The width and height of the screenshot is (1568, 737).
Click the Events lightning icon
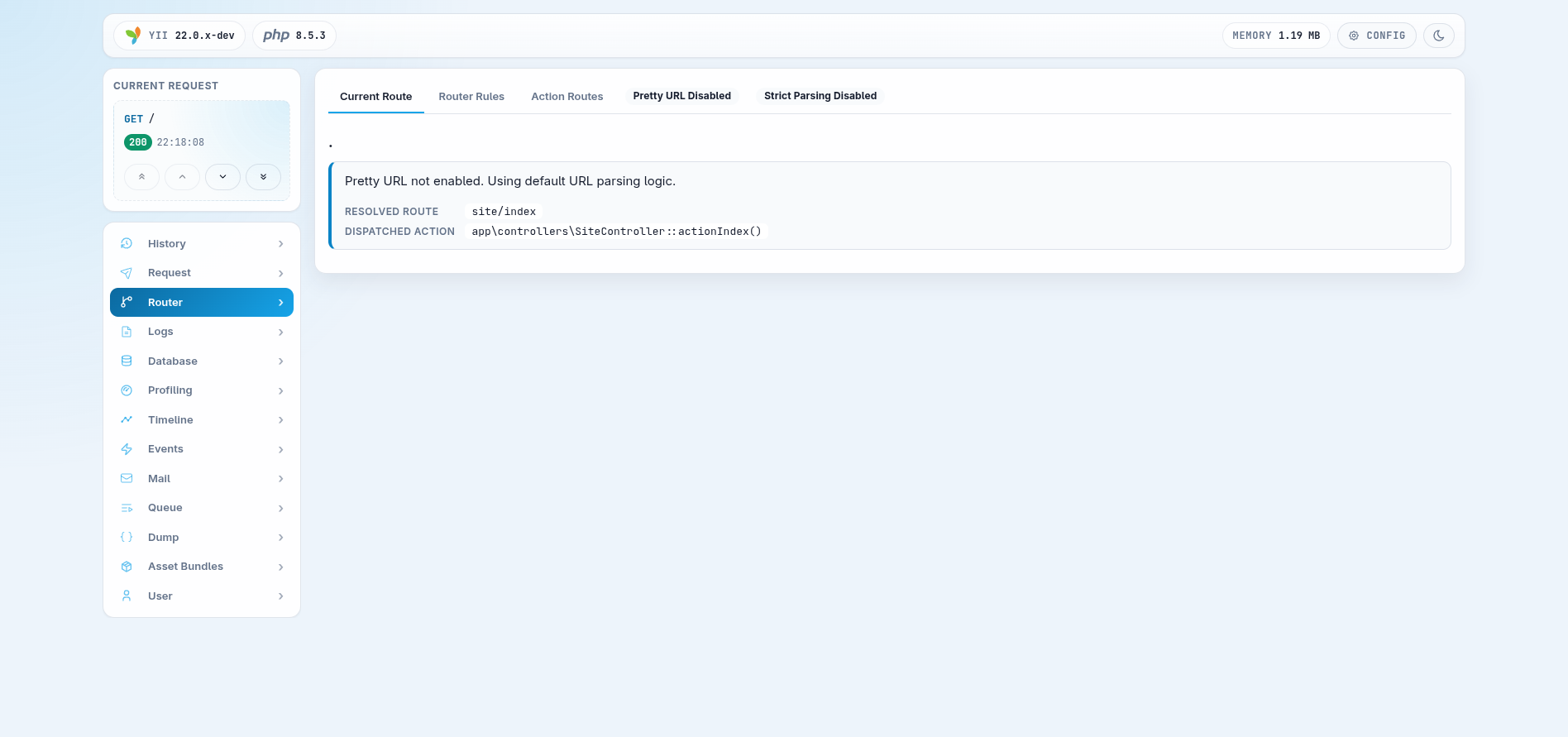127,449
